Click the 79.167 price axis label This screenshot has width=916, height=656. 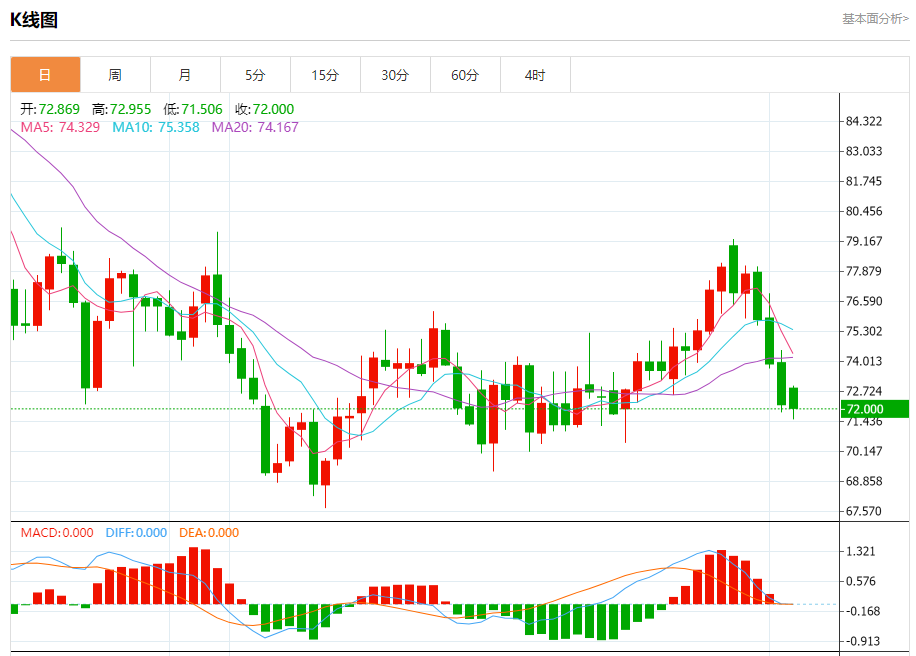tap(864, 241)
